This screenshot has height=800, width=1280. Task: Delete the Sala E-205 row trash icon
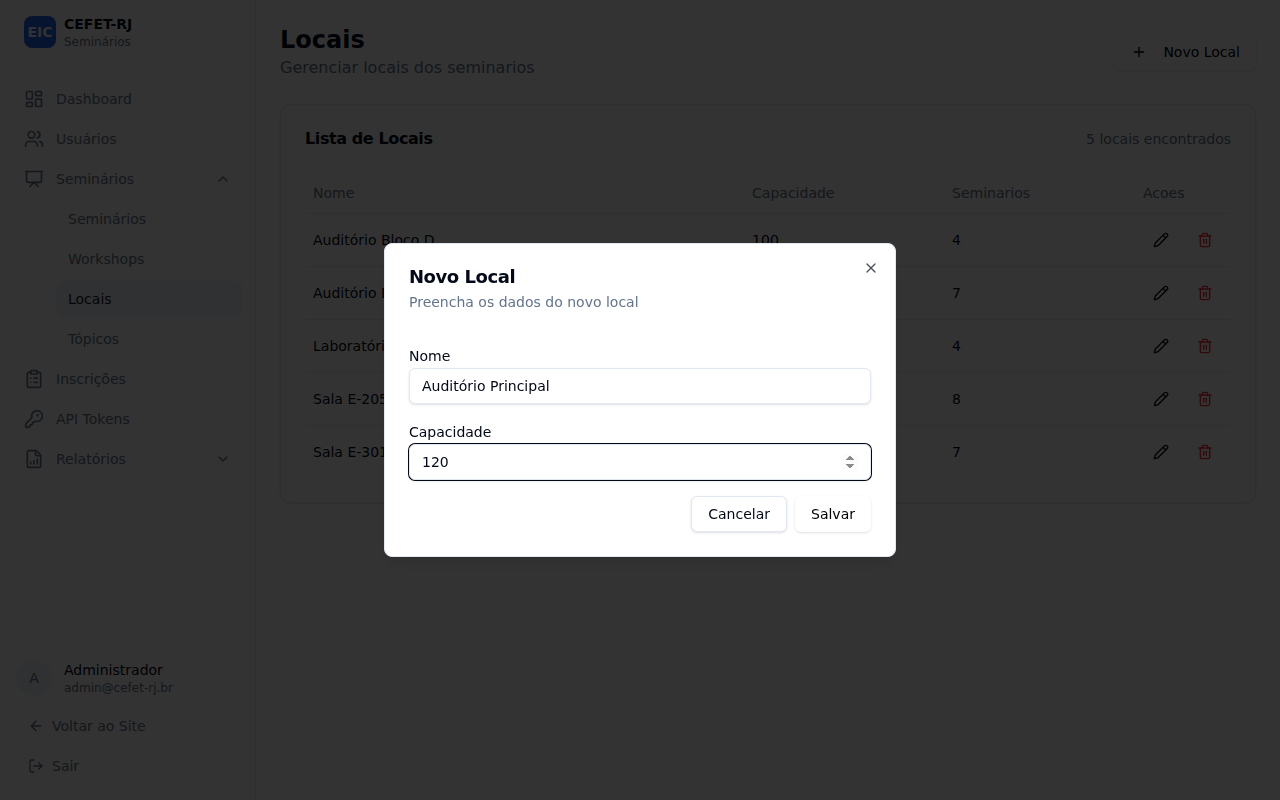click(1205, 399)
